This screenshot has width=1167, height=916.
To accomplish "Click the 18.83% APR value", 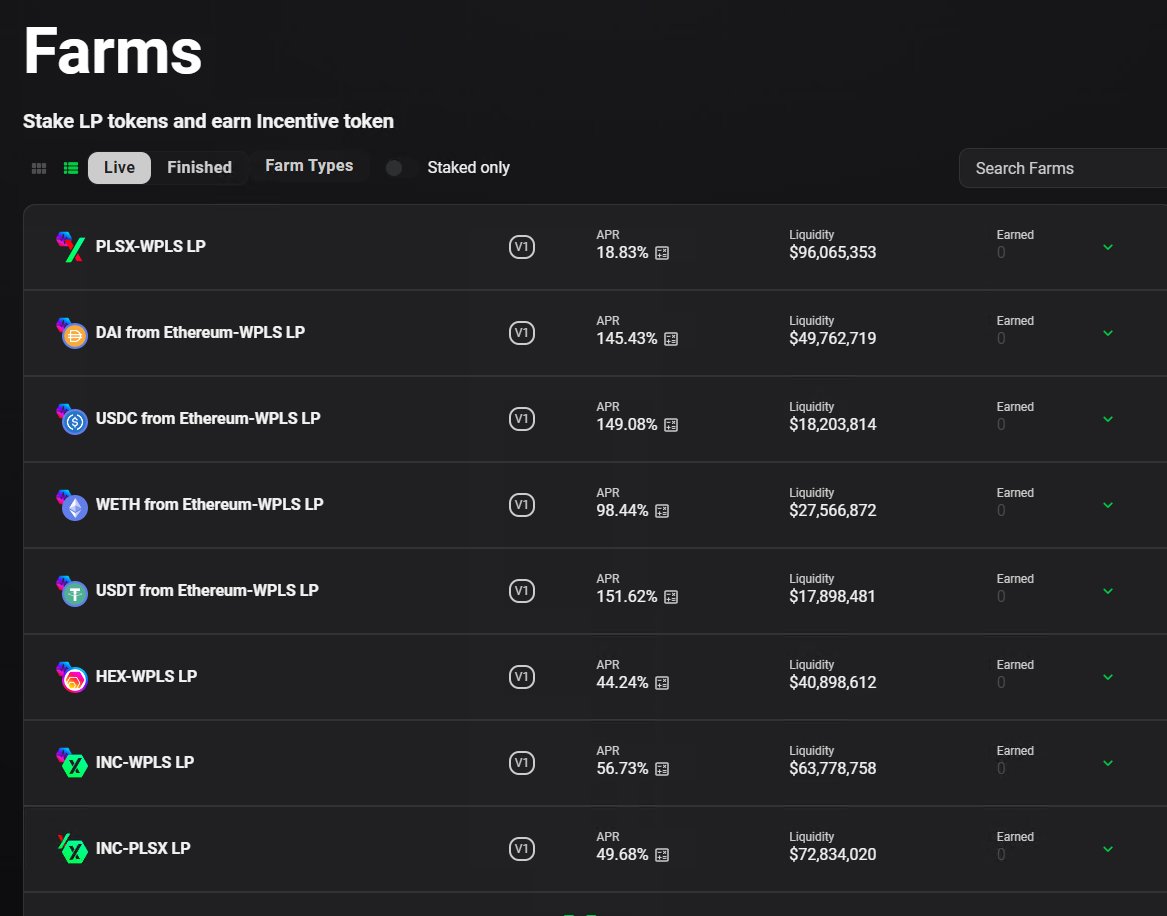I will (x=622, y=253).
